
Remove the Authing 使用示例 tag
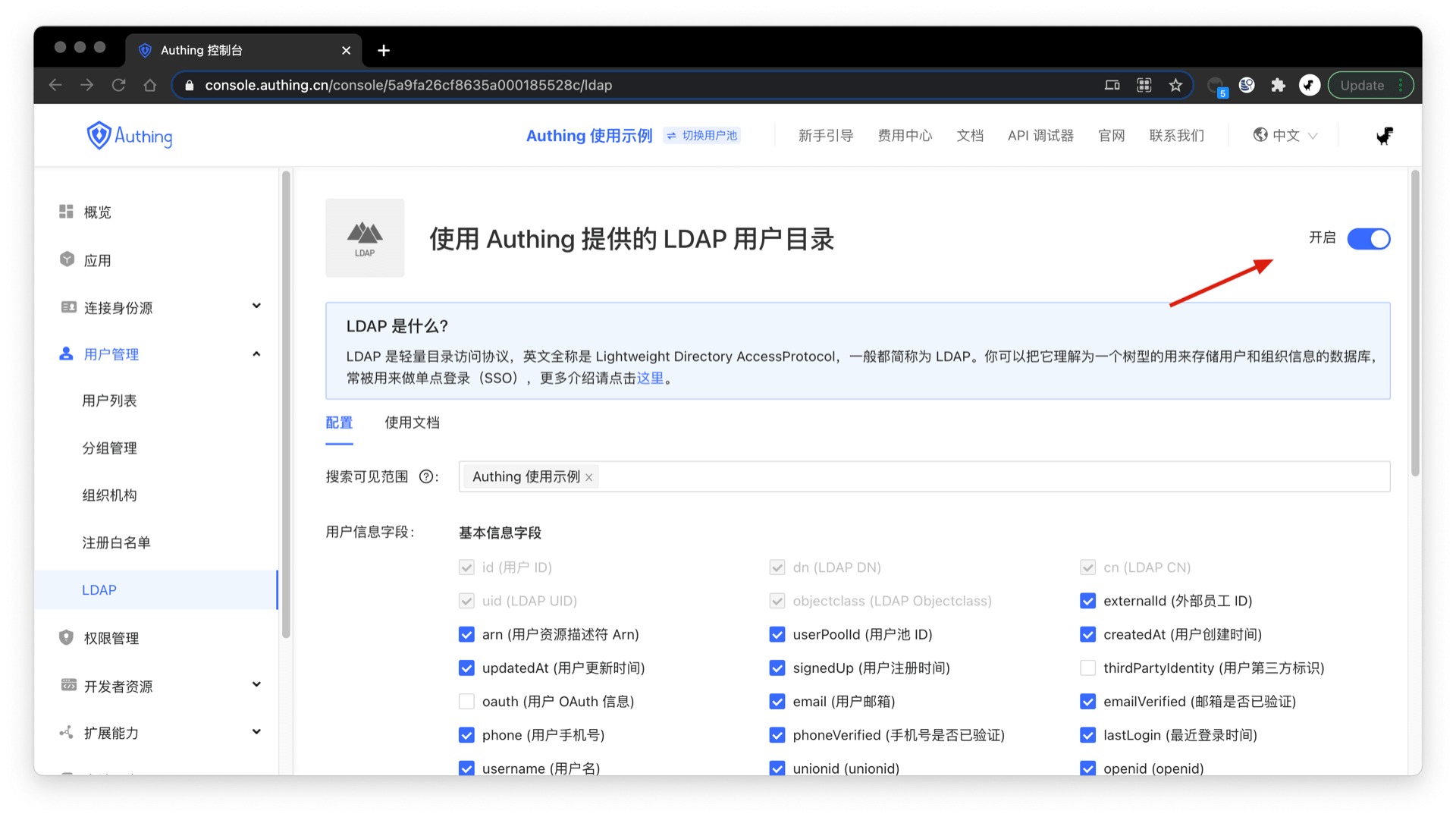click(588, 478)
